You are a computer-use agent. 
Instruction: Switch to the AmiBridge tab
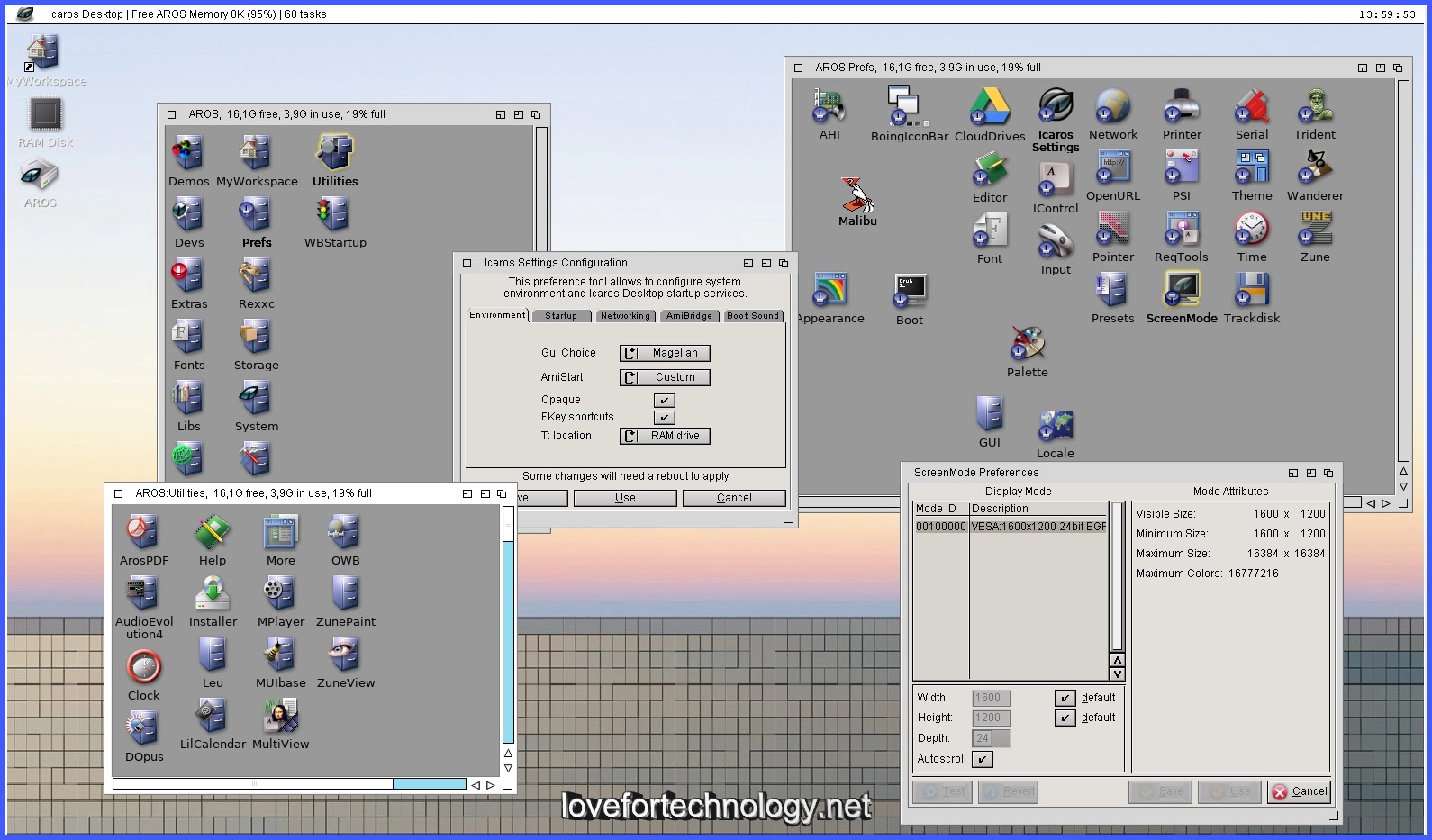(689, 316)
